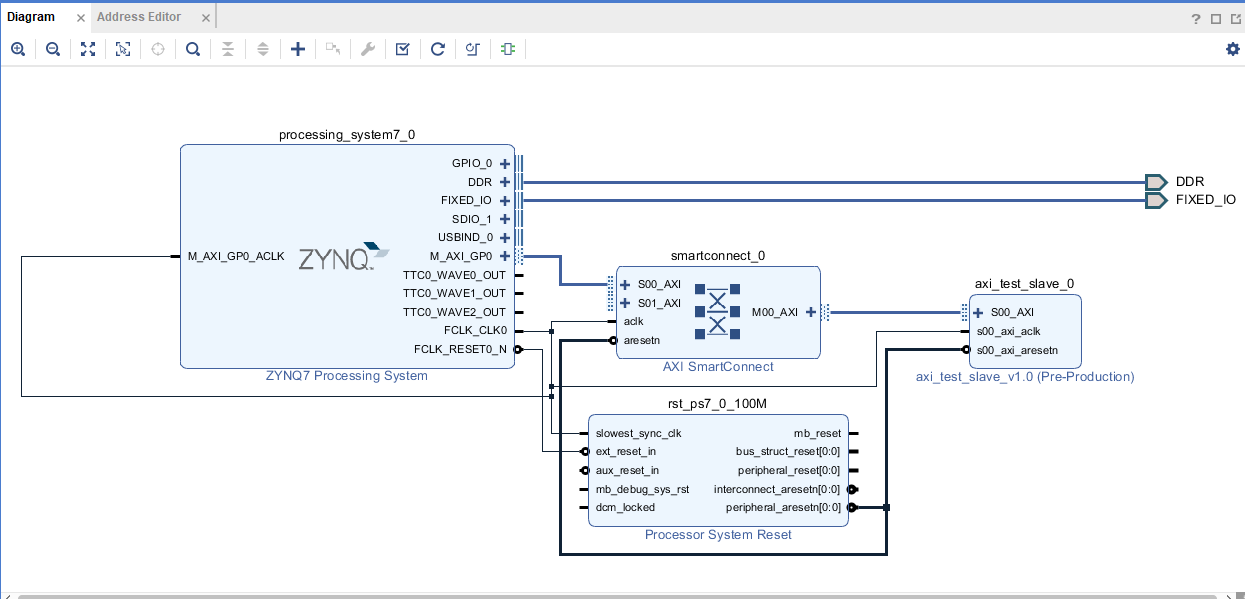This screenshot has width=1245, height=599.
Task: Select the s00_axi_aresetn pin
Action: coord(1017,350)
